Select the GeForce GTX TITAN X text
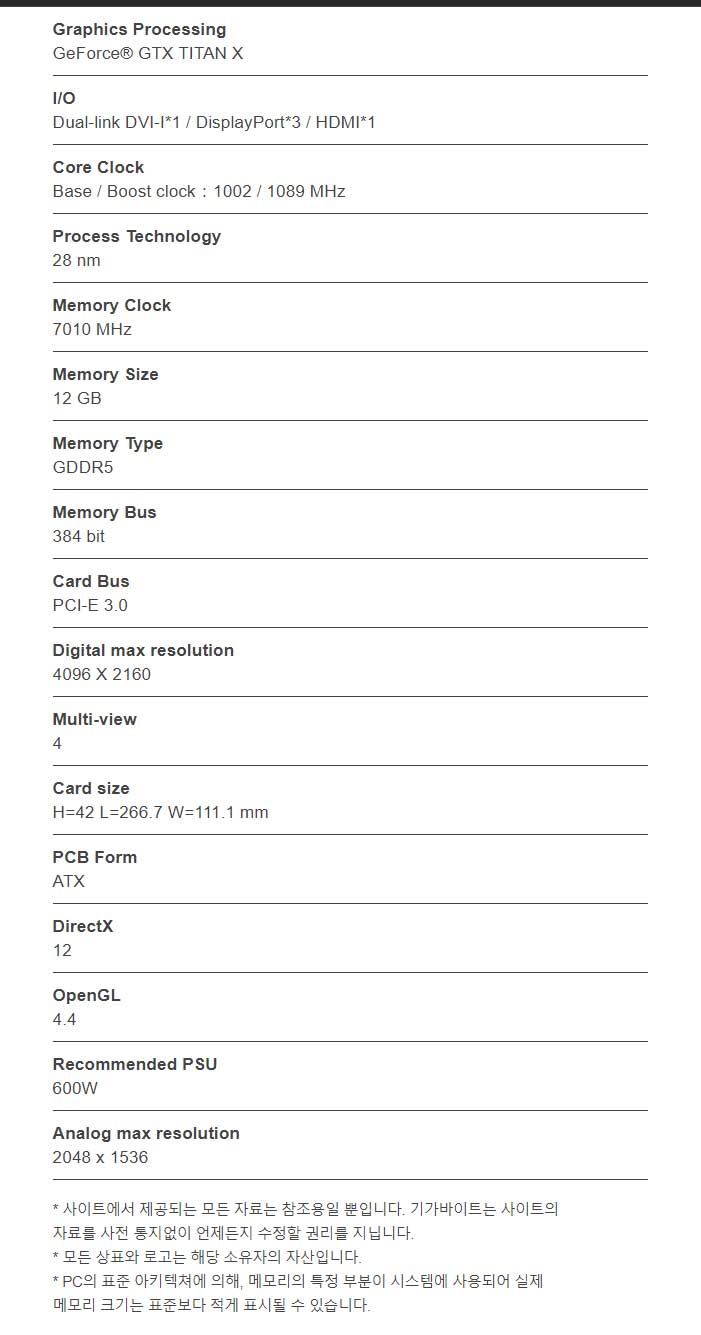This screenshot has height=1335, width=701. (x=148, y=54)
